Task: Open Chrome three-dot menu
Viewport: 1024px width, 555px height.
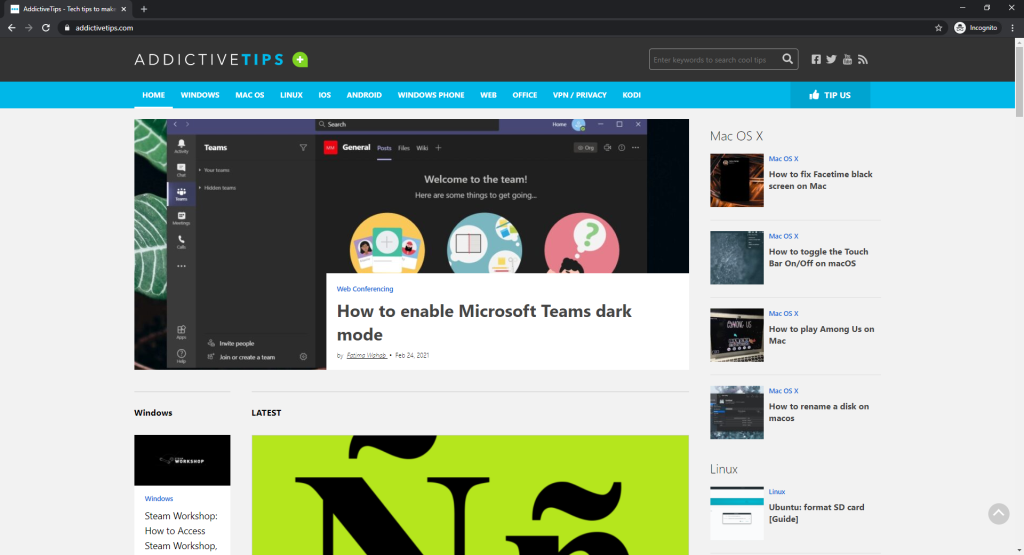Action: pyautogui.click(x=1013, y=27)
